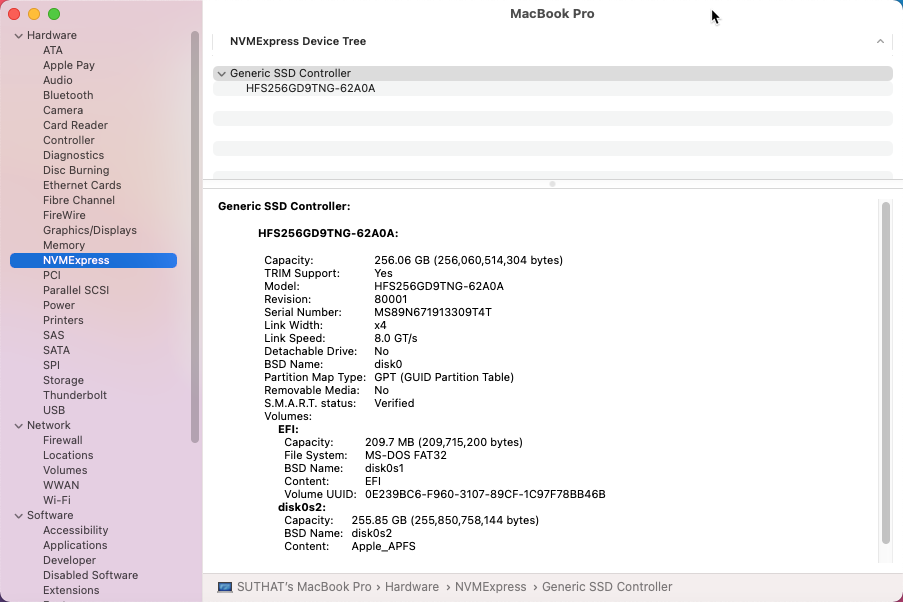Image resolution: width=903 pixels, height=602 pixels.
Task: Collapse the Network section in sidebar
Action: pyautogui.click(x=18, y=426)
